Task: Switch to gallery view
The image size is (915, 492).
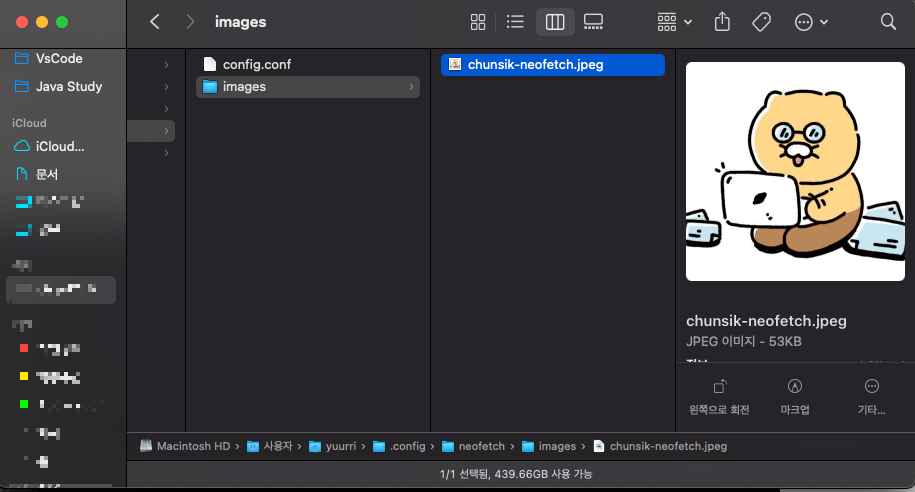Action: pyautogui.click(x=593, y=22)
